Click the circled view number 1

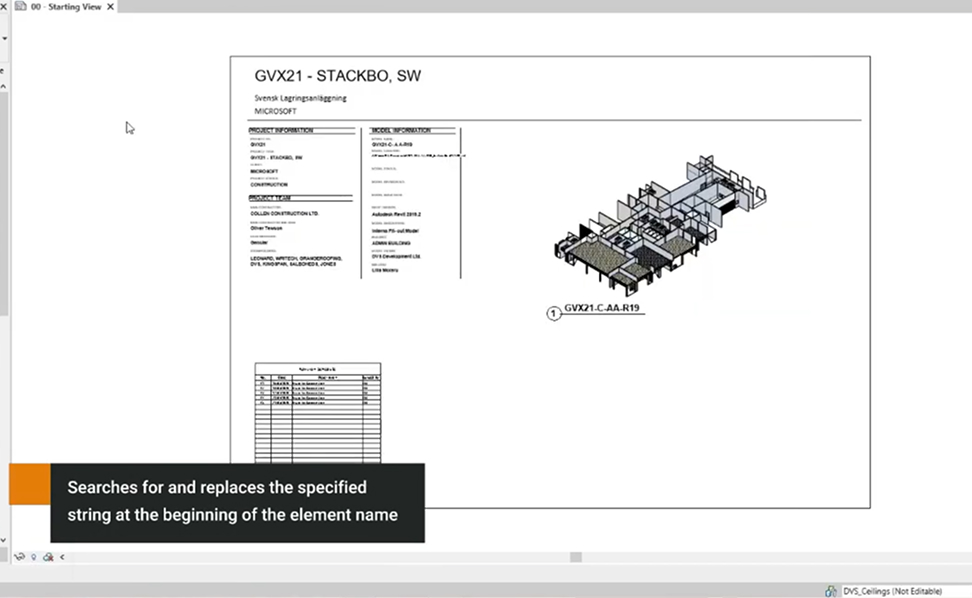point(554,314)
